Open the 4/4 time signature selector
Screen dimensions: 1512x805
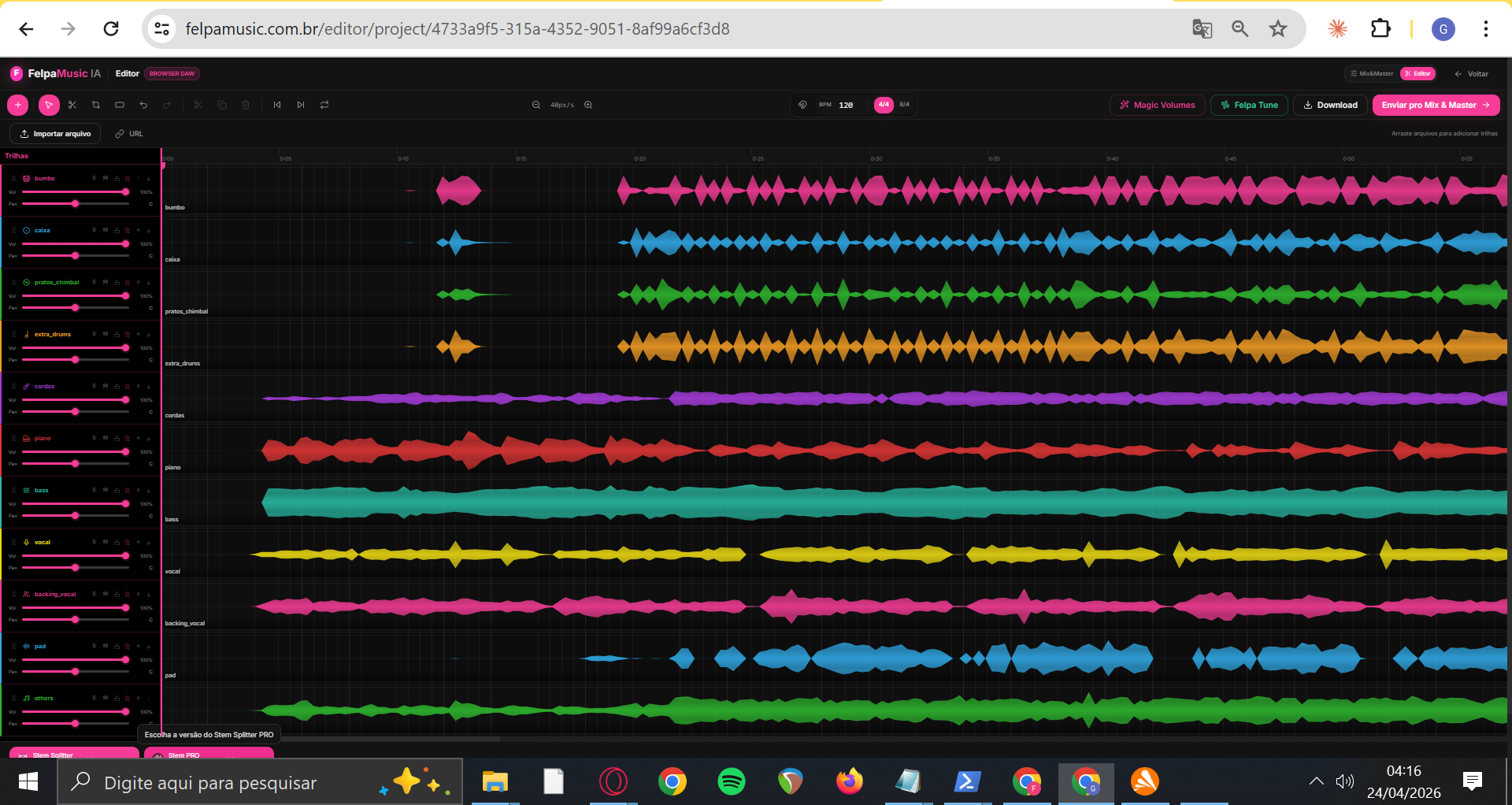pyautogui.click(x=884, y=104)
